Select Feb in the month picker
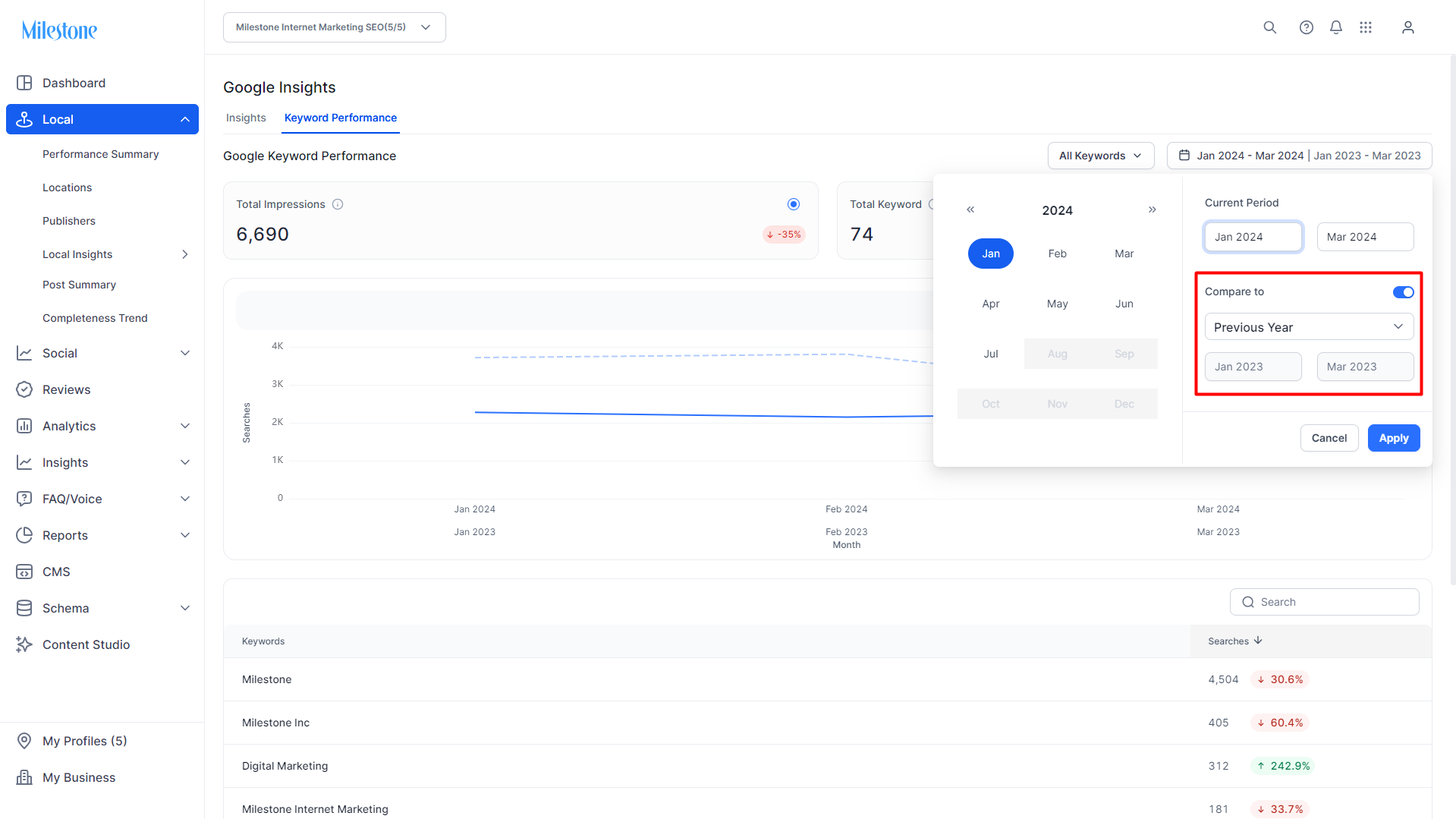1456x819 pixels. [x=1058, y=254]
